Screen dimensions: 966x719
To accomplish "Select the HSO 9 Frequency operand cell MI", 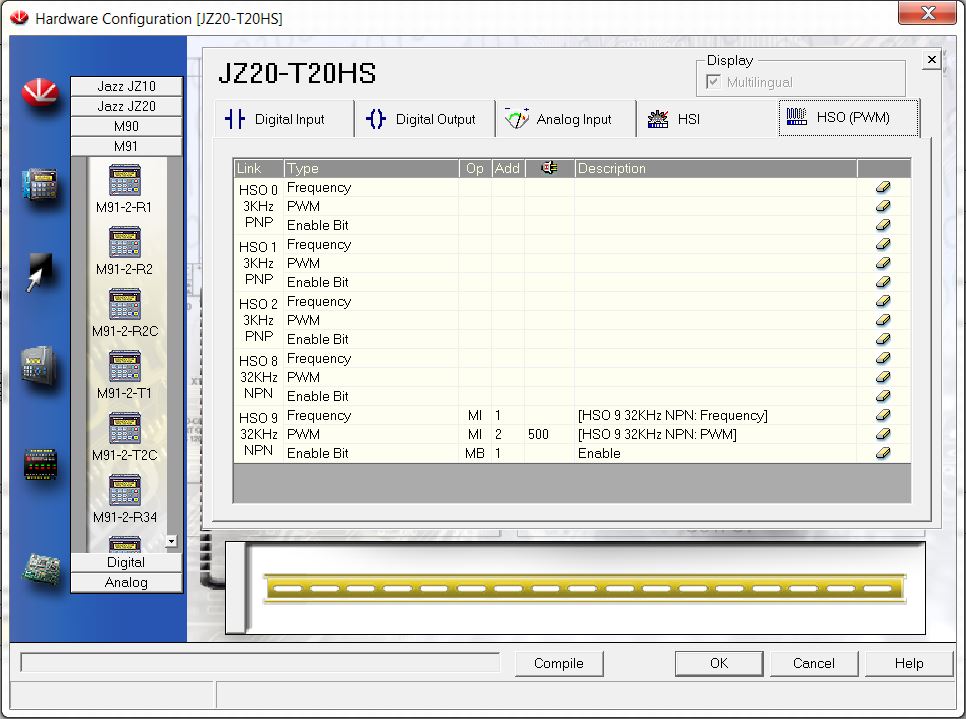I will pyautogui.click(x=475, y=415).
